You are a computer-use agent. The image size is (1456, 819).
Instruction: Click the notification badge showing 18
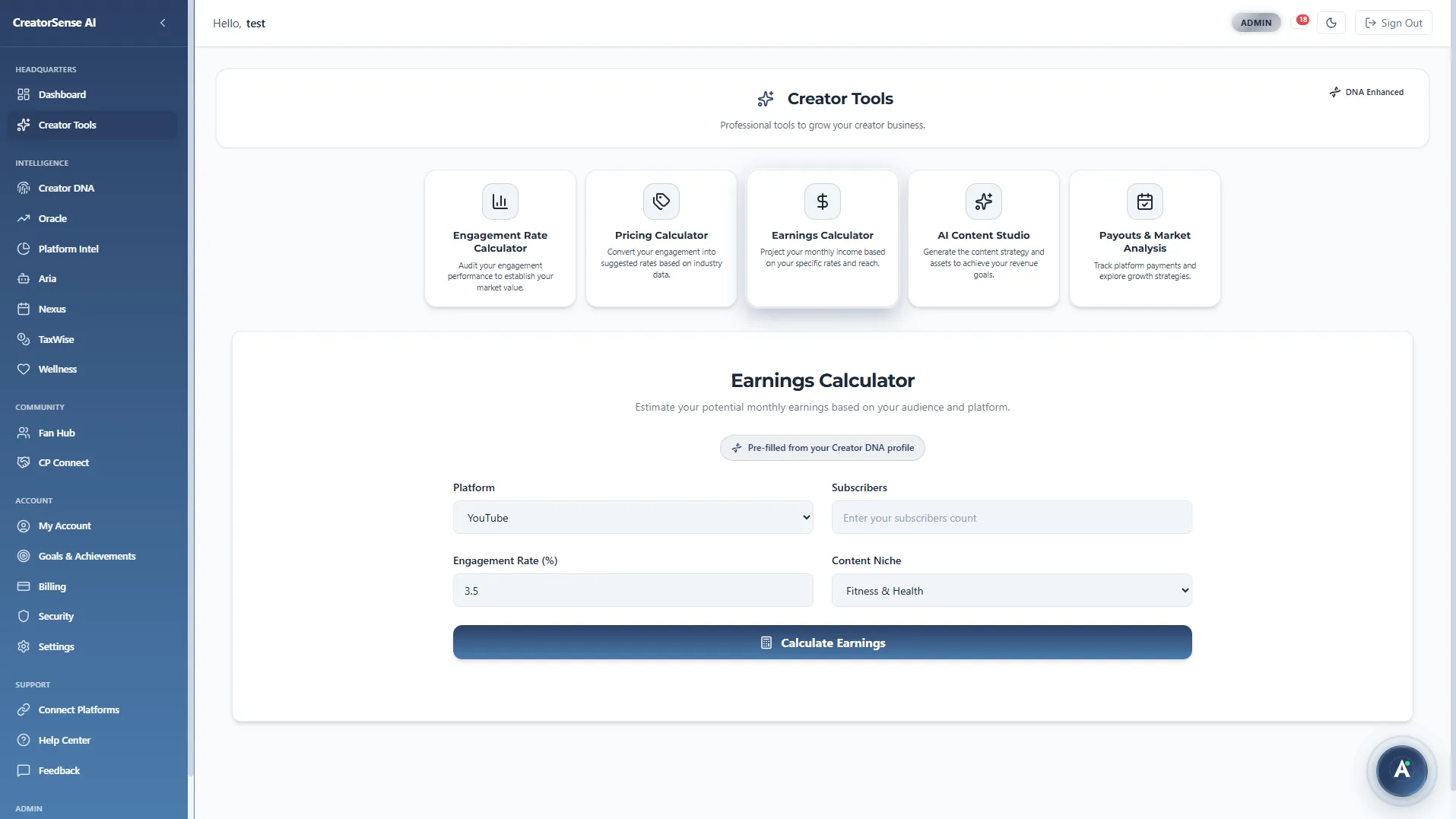click(1302, 19)
